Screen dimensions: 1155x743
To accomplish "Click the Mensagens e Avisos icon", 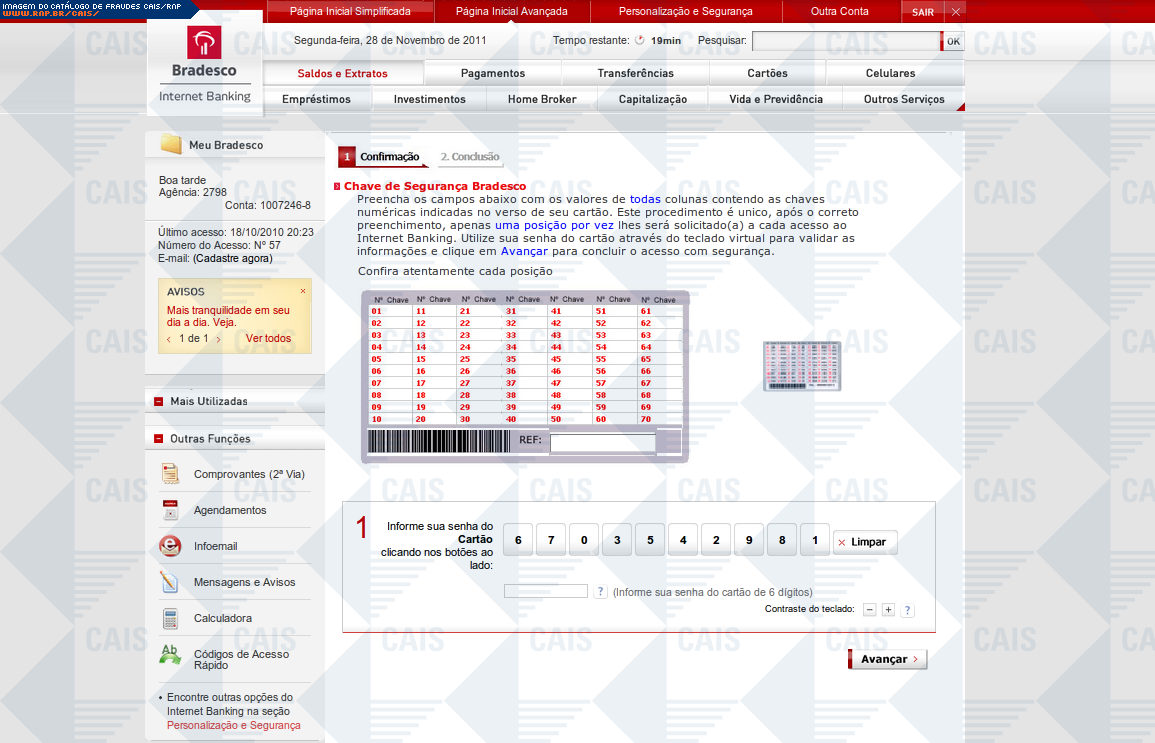I will click(170, 582).
